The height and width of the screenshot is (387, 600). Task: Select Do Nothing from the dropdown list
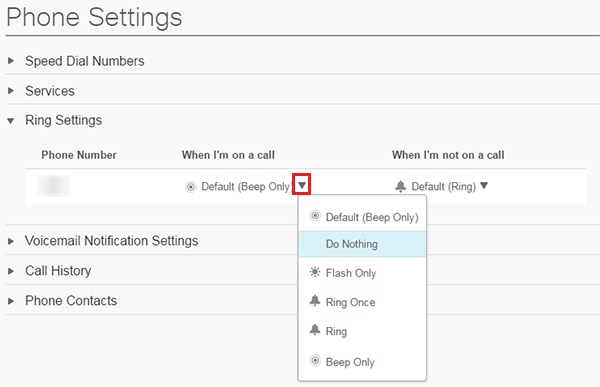(362, 244)
